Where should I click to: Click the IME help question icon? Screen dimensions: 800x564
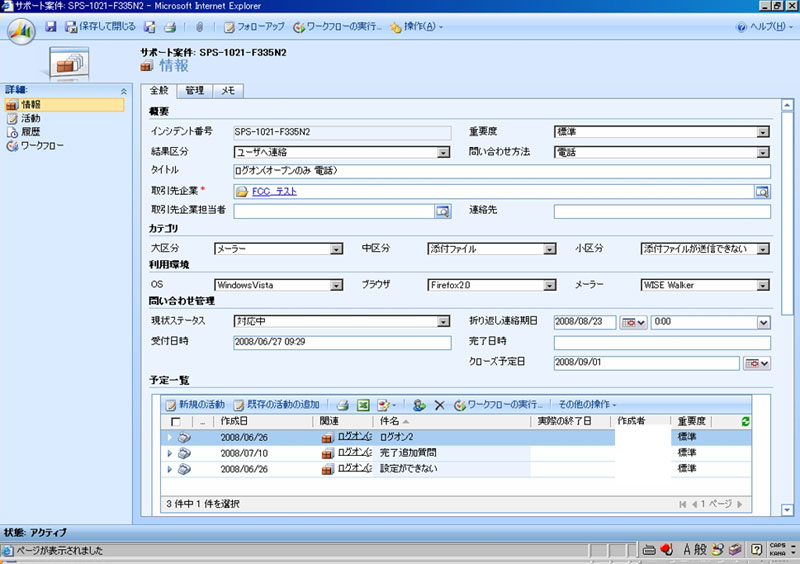(756, 550)
